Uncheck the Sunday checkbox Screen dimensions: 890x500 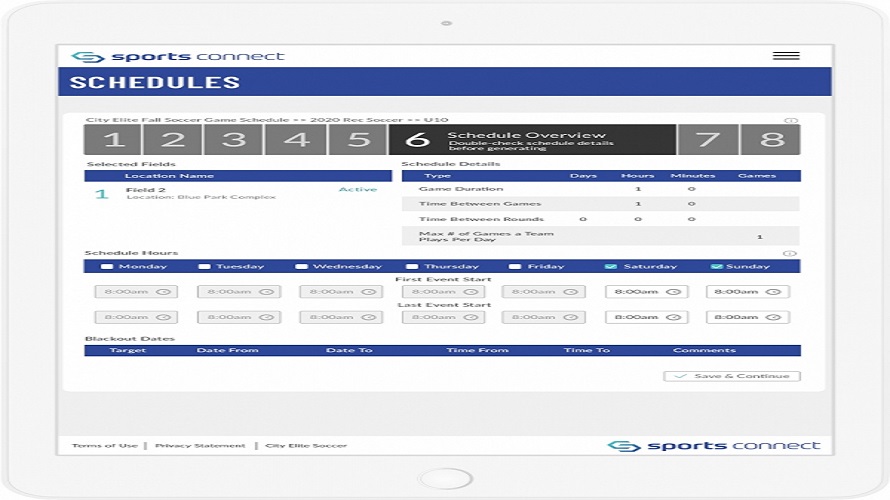pyautogui.click(x=717, y=266)
